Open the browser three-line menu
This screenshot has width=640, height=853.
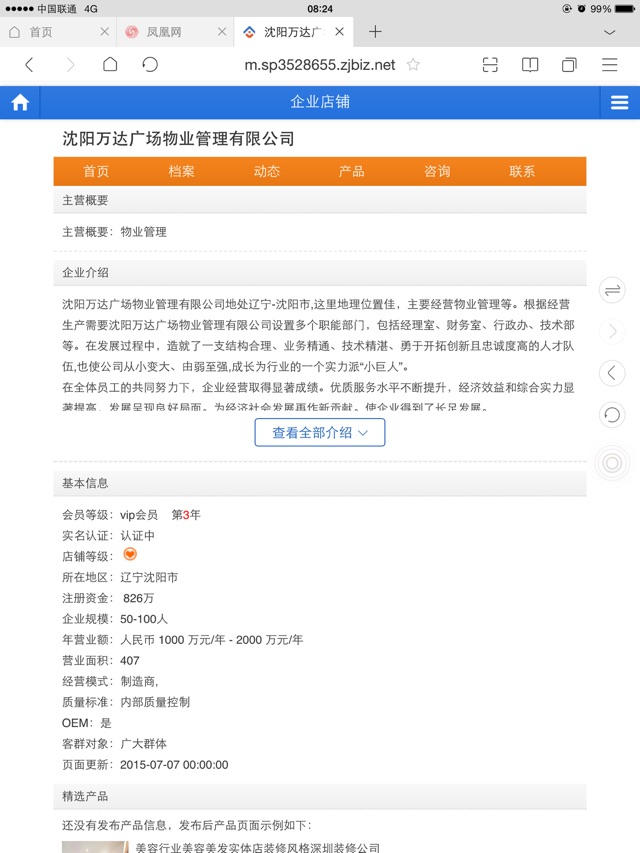610,65
